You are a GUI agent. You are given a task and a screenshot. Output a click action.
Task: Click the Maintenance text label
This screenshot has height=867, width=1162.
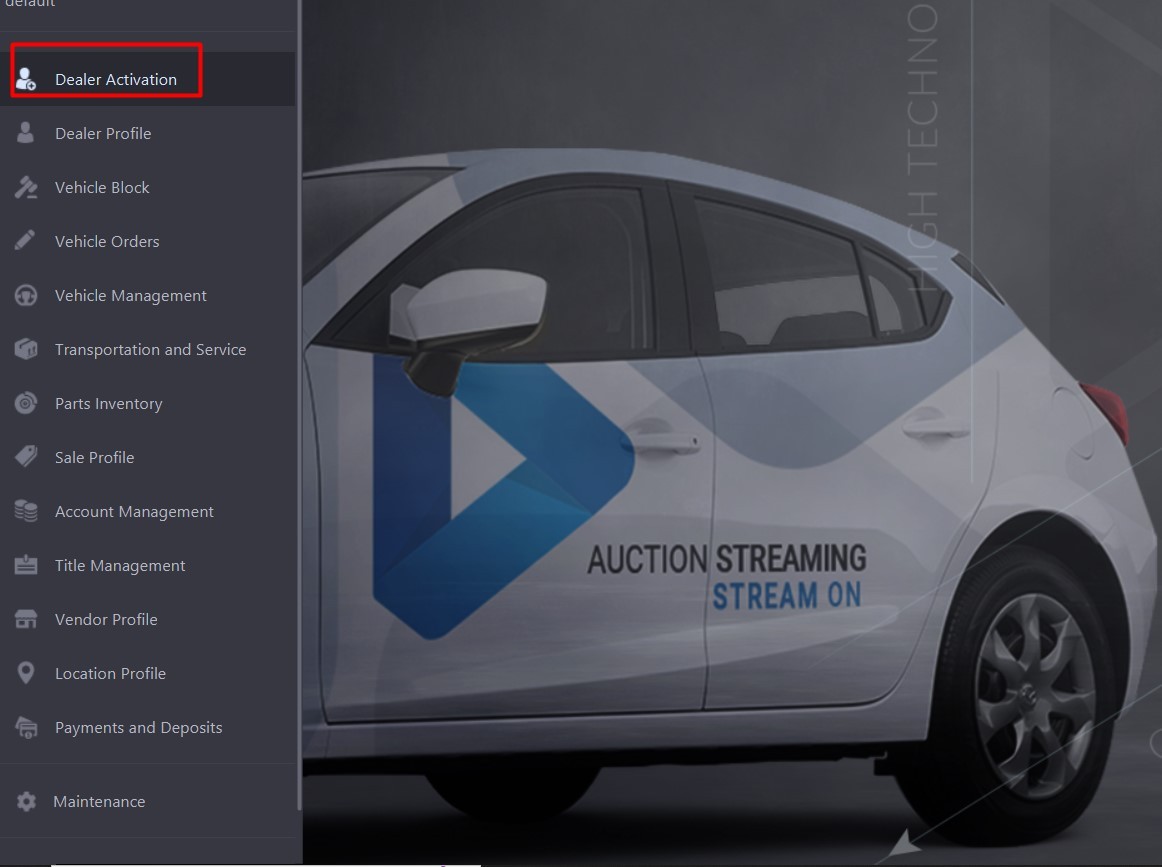click(x=99, y=801)
